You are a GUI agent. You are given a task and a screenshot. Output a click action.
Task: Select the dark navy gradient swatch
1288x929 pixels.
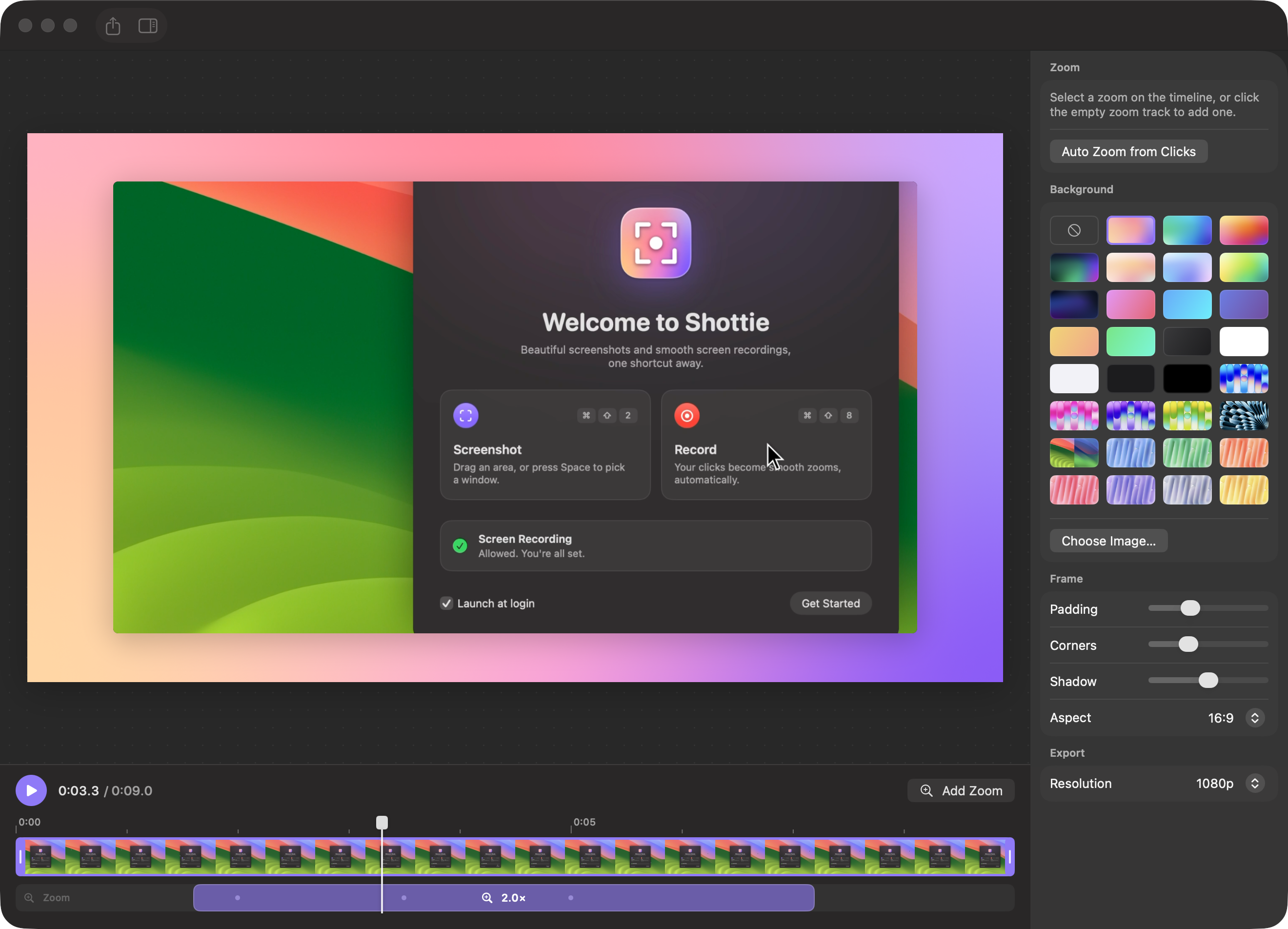pyautogui.click(x=1074, y=304)
